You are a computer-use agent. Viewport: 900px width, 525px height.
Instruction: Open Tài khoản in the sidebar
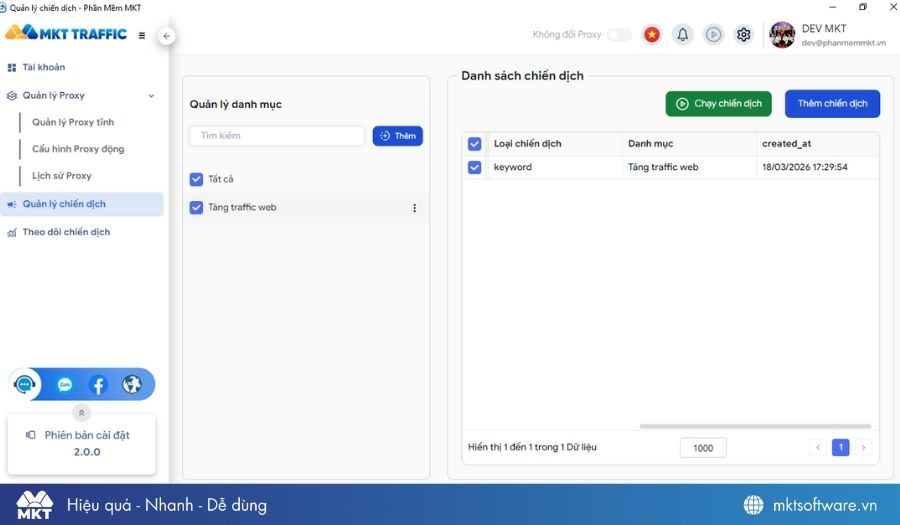click(44, 67)
